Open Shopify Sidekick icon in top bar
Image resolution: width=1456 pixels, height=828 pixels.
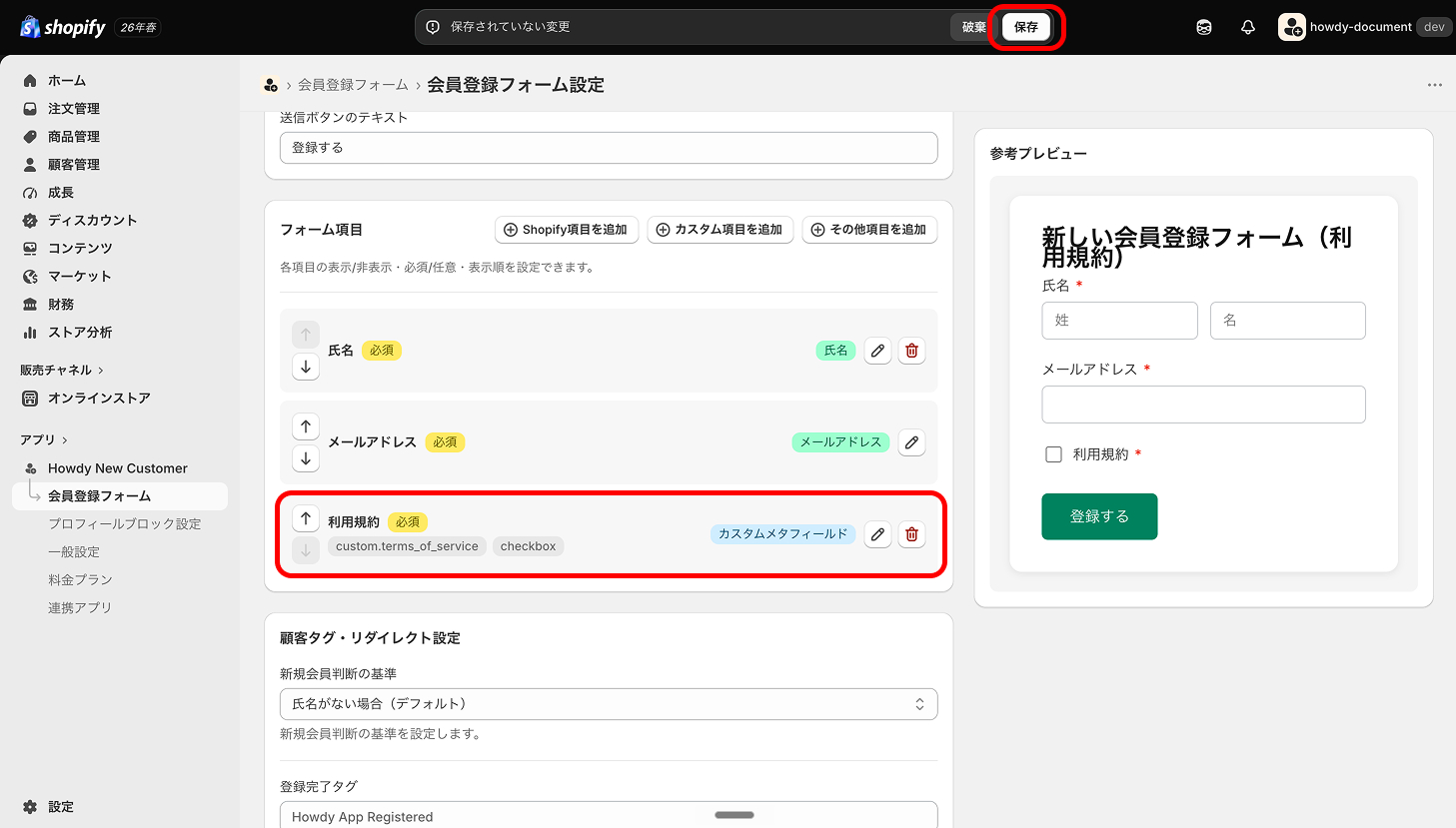pyautogui.click(x=1204, y=27)
